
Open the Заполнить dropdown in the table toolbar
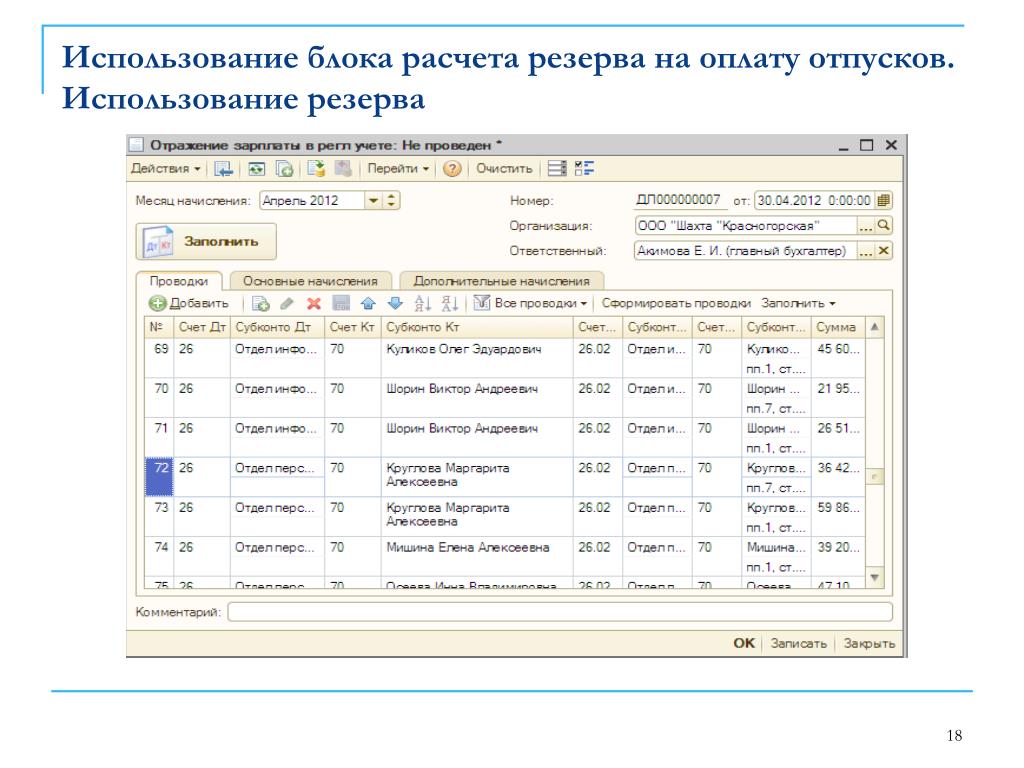(x=798, y=303)
